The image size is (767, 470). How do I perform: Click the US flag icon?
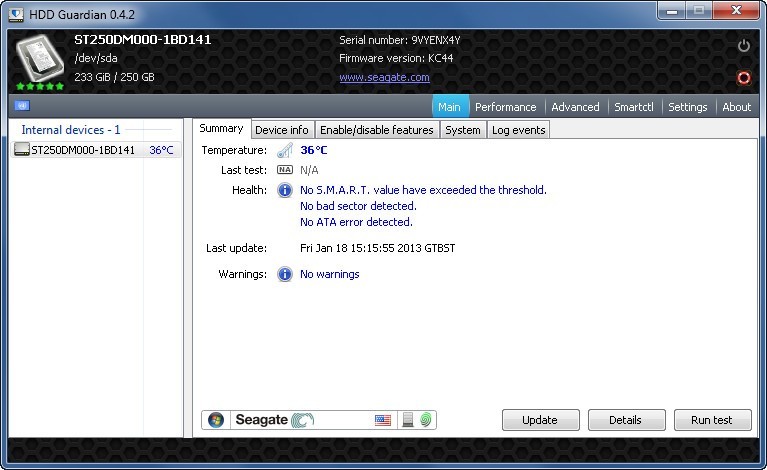[x=383, y=420]
